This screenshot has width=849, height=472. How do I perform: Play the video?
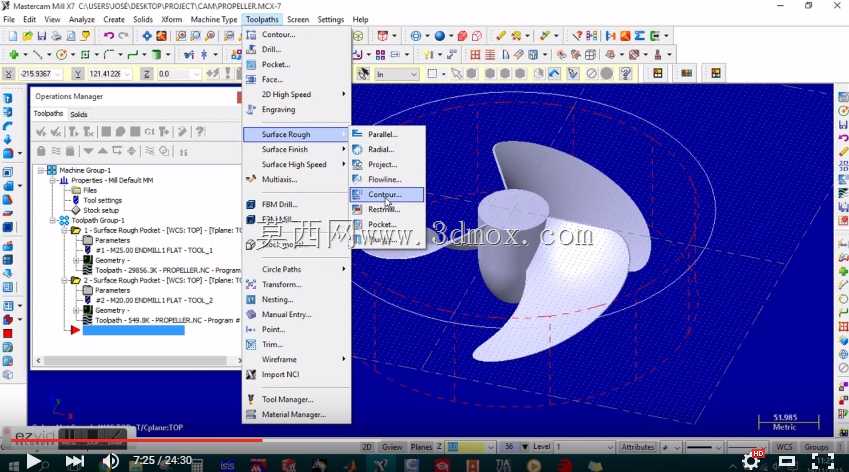[x=34, y=461]
